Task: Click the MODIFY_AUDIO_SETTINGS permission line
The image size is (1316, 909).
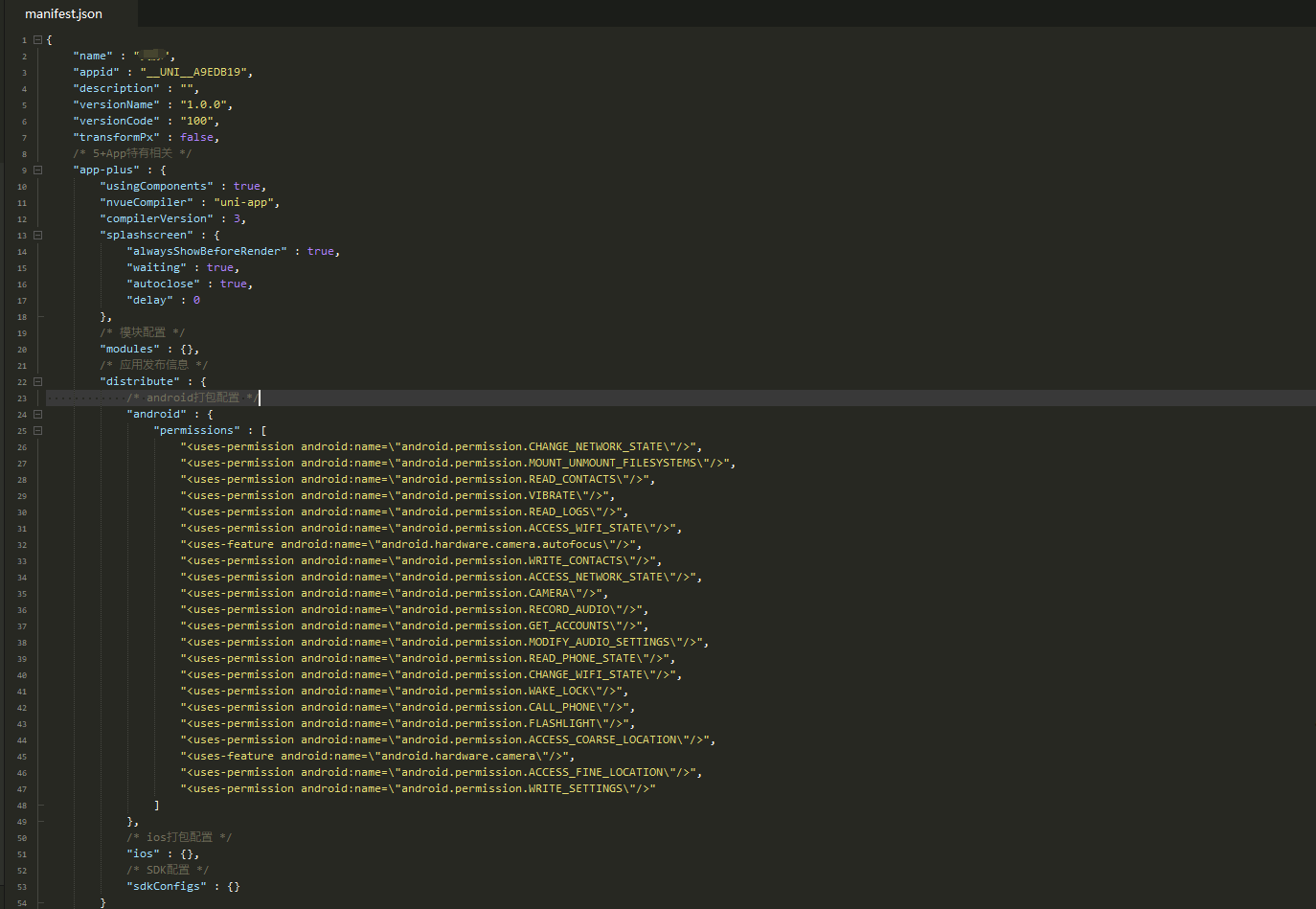Action: (444, 642)
